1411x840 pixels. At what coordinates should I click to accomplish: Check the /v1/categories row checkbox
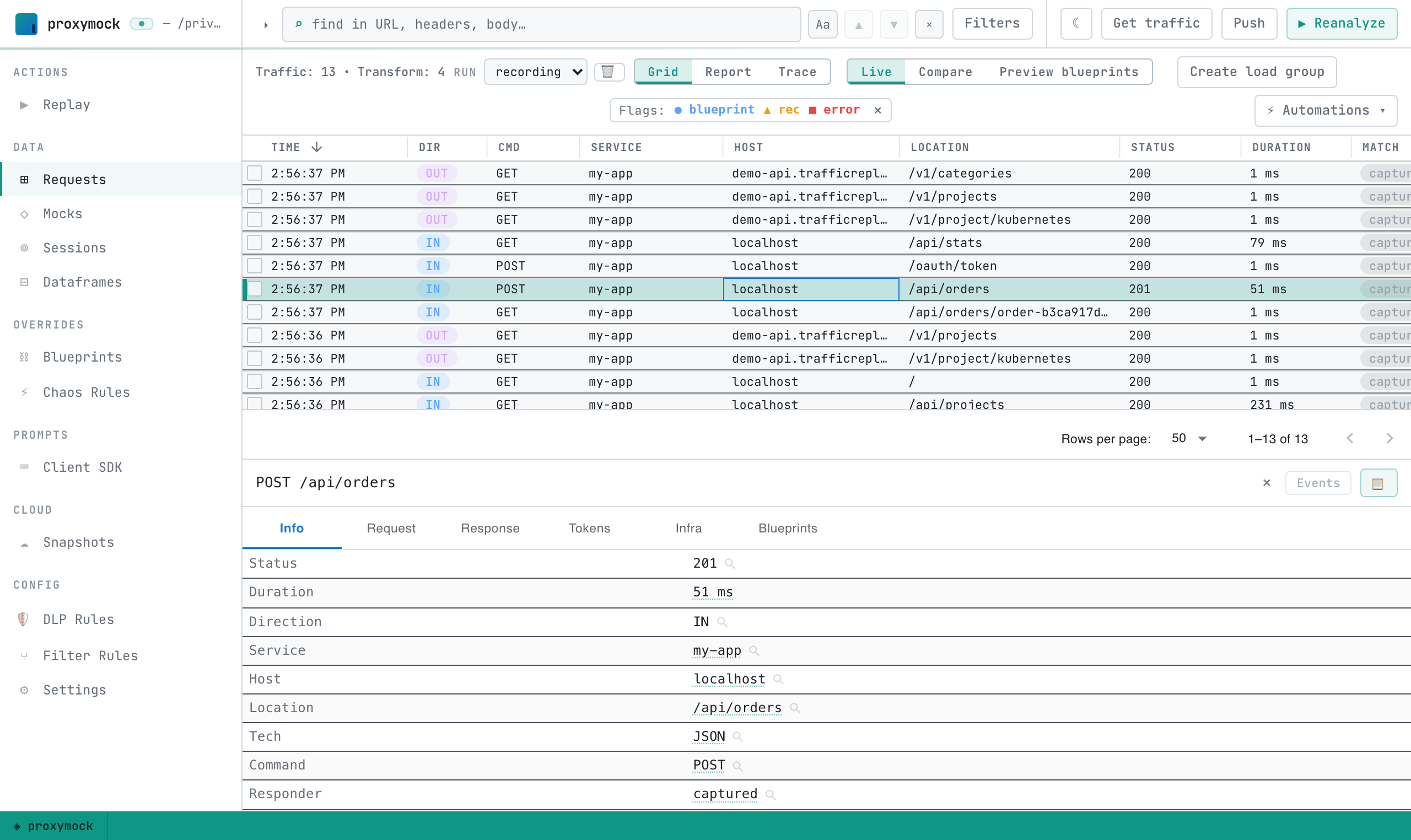255,173
